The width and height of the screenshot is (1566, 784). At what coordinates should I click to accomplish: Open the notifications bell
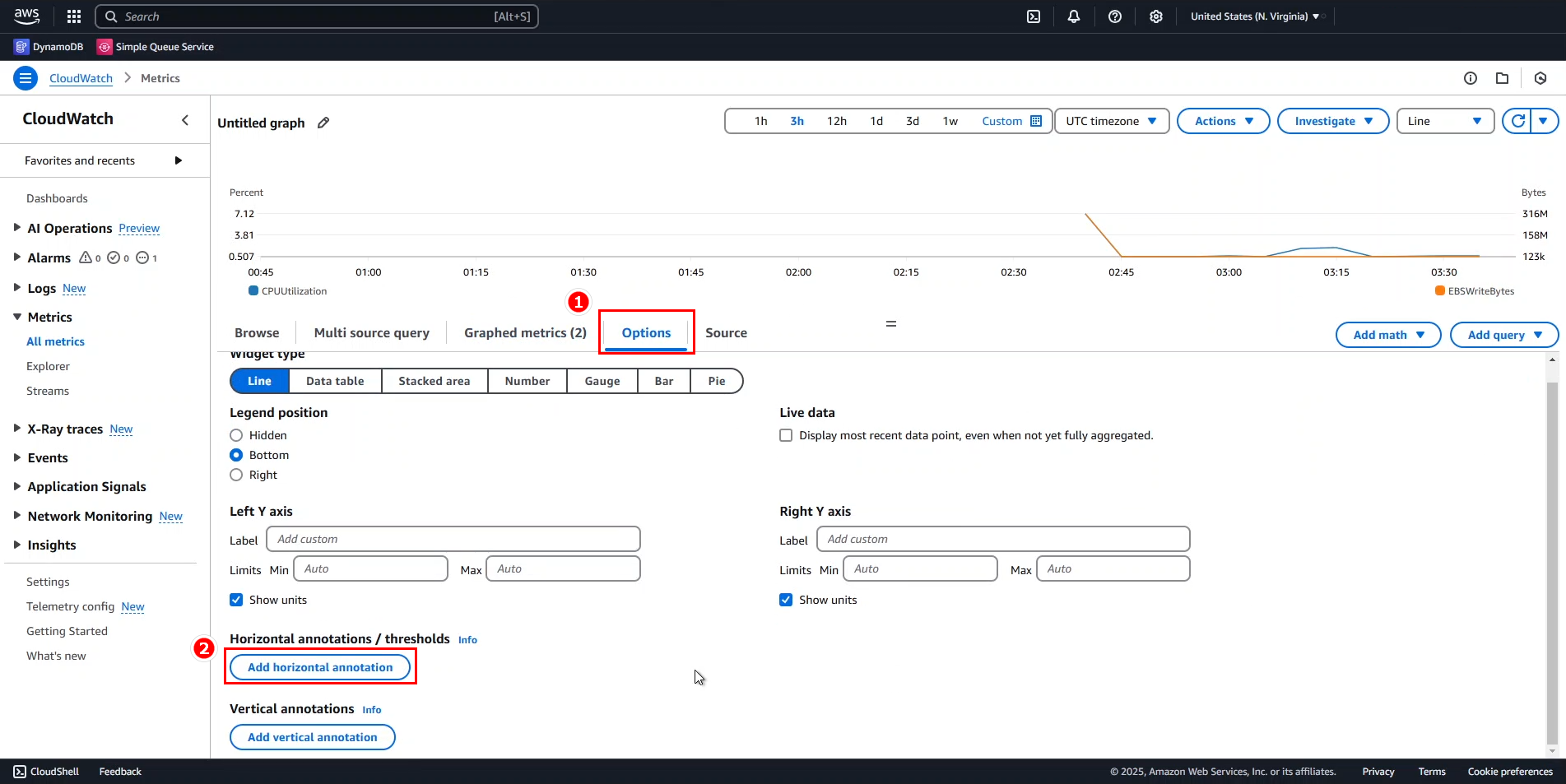point(1074,16)
